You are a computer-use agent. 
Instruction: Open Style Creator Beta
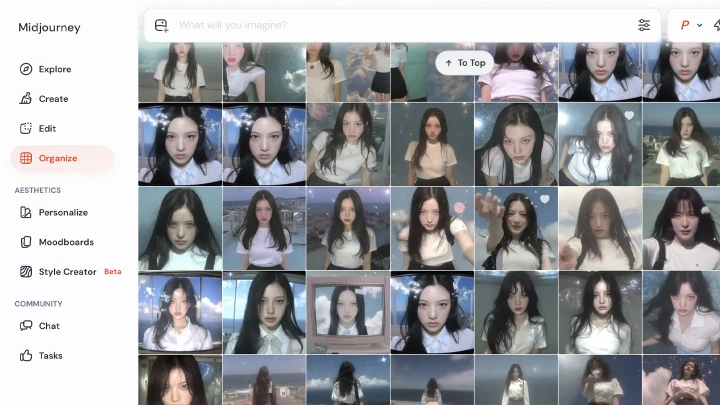coord(67,271)
